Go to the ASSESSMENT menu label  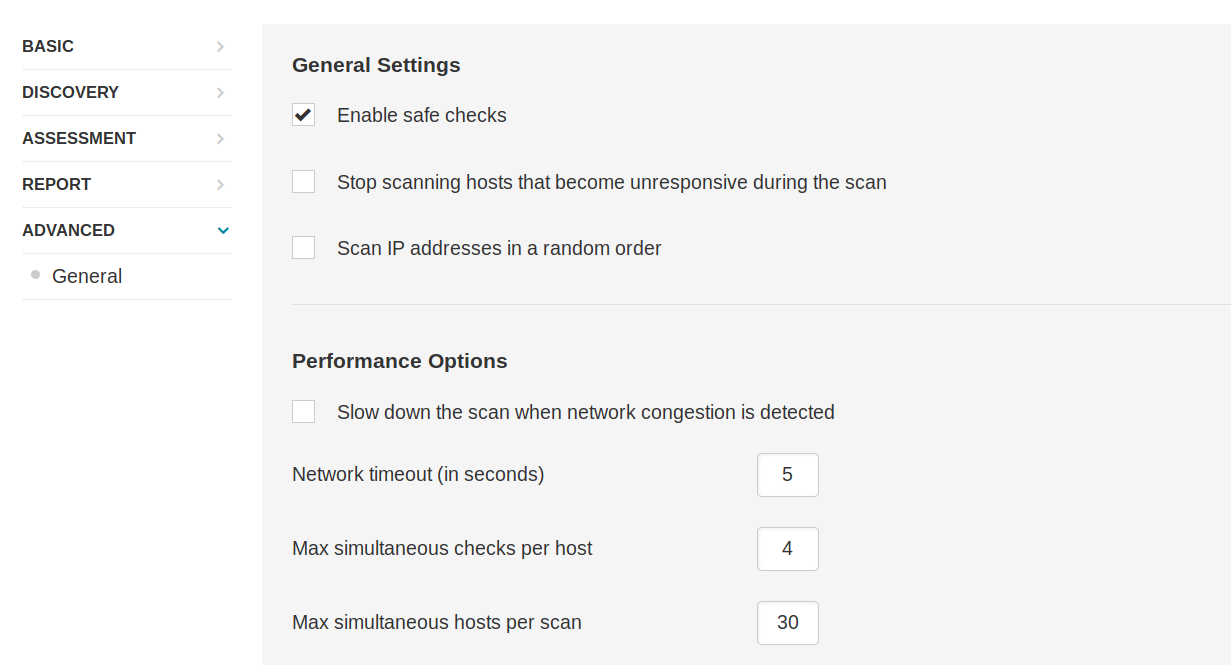click(x=79, y=139)
